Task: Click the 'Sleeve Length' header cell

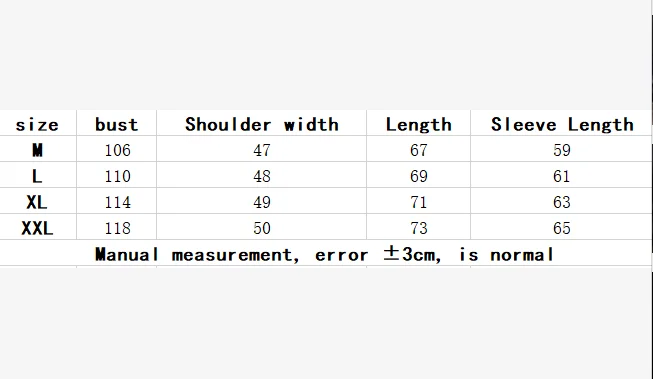Action: coord(562,125)
